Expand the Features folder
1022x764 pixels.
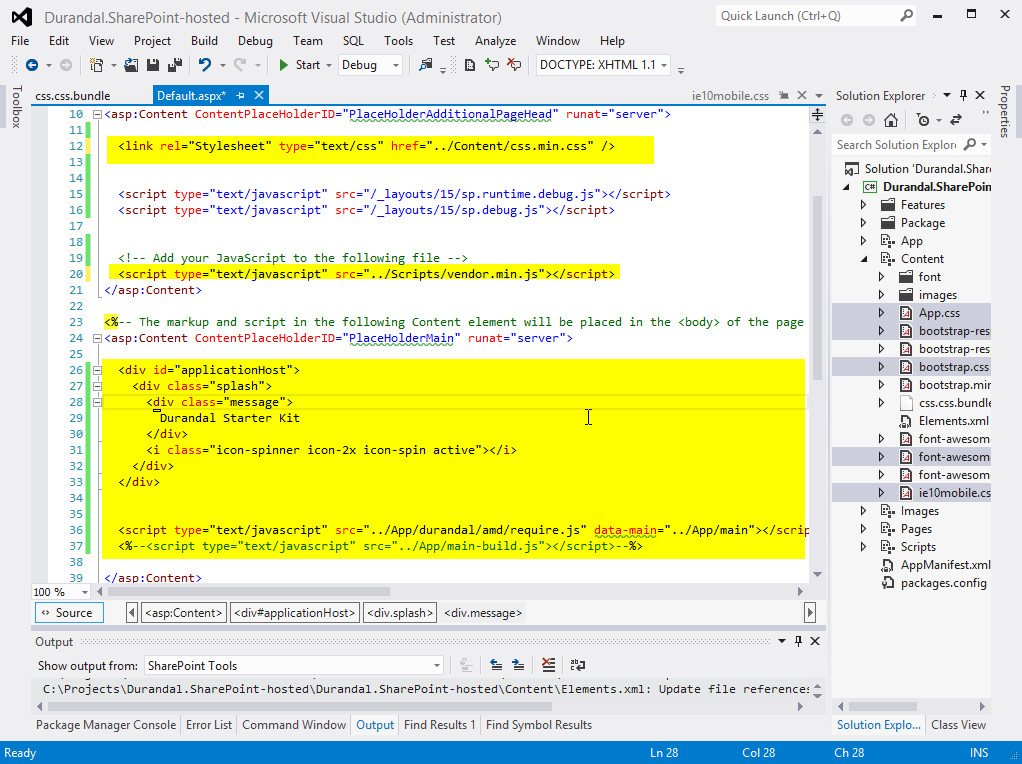click(864, 205)
